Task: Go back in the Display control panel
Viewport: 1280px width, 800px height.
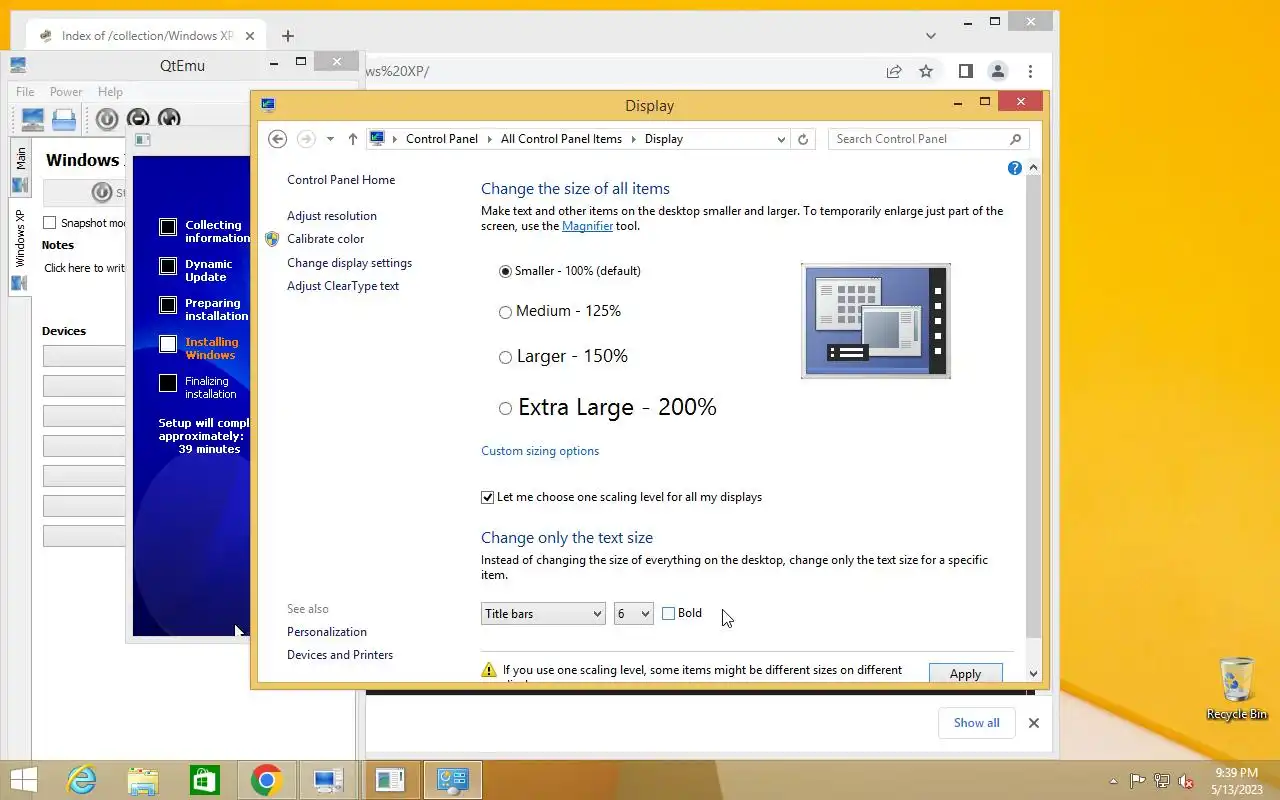Action: (278, 139)
